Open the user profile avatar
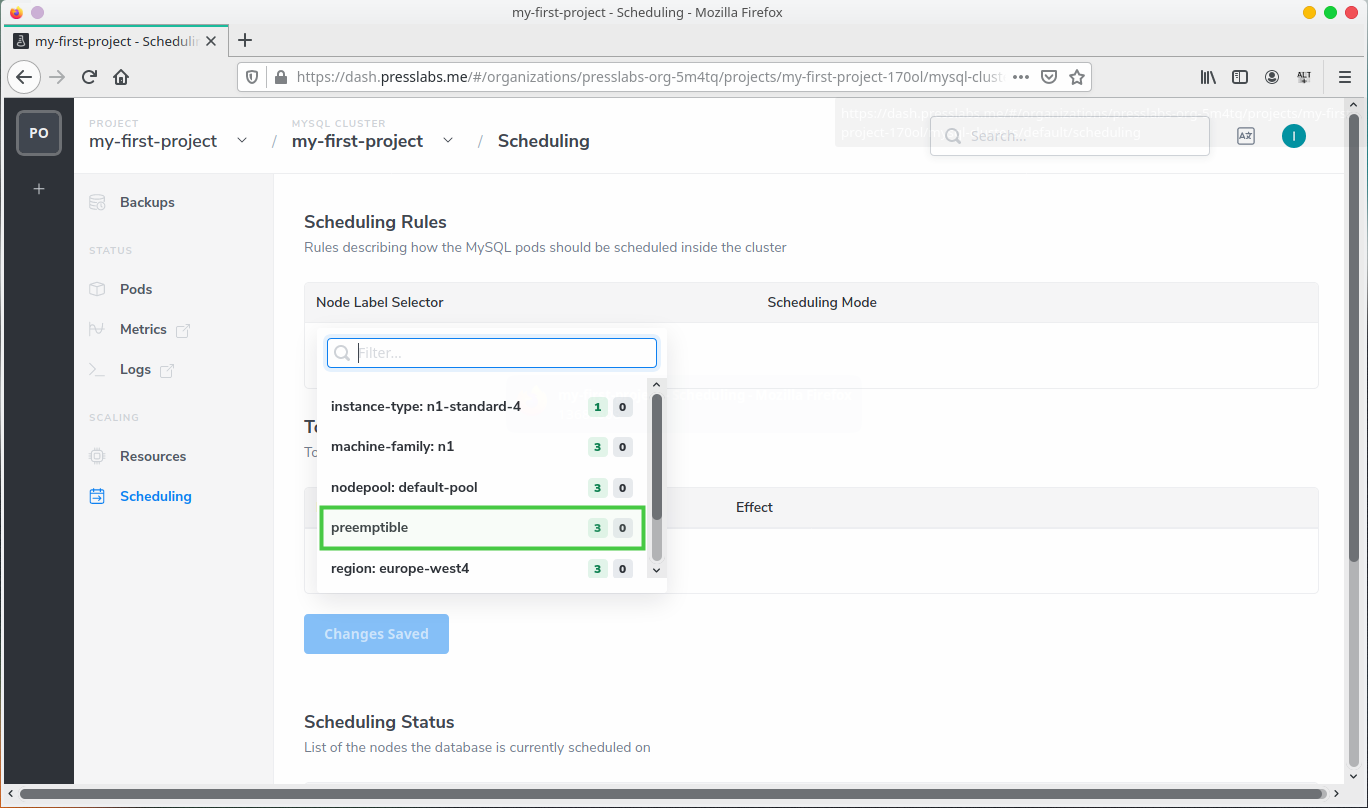 [1294, 136]
